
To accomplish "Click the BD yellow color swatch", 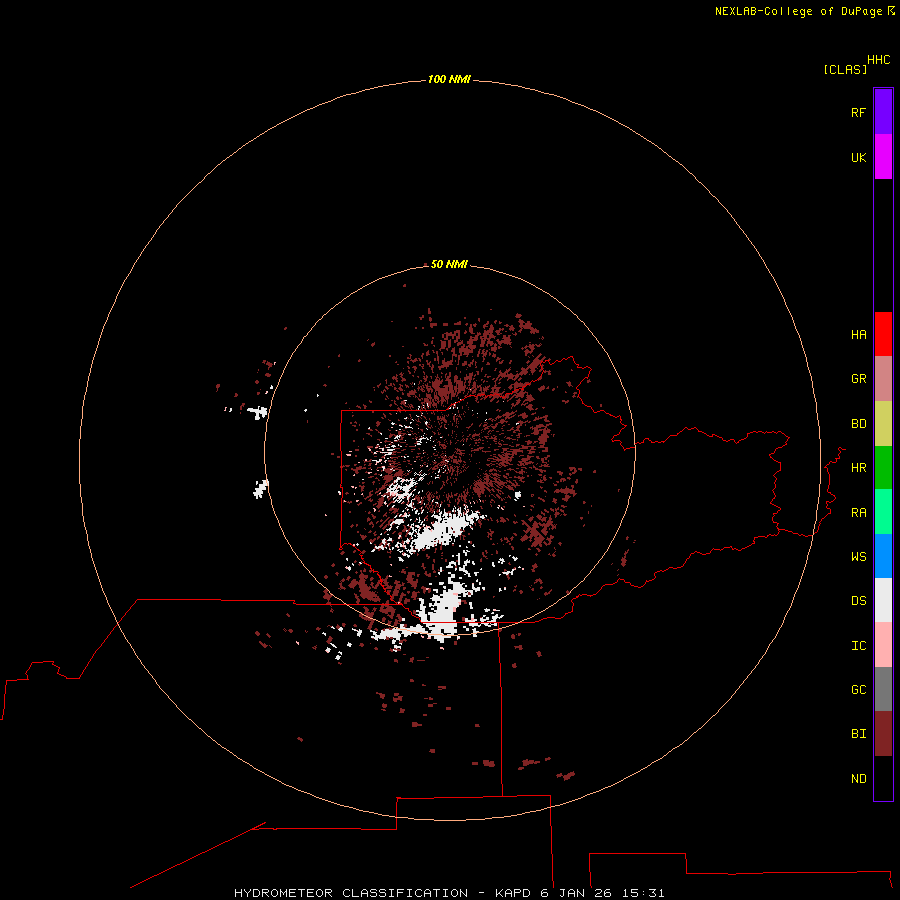I will [x=883, y=424].
